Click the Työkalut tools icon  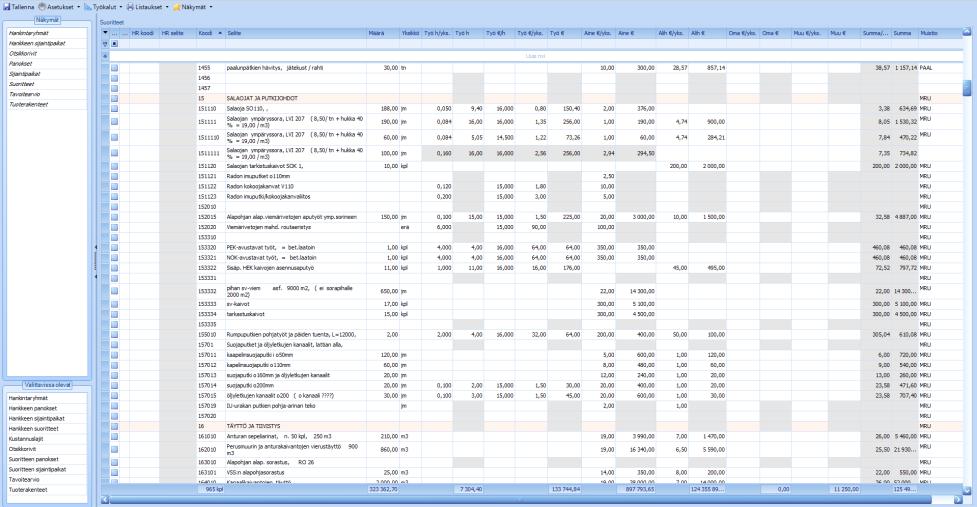[x=88, y=7]
